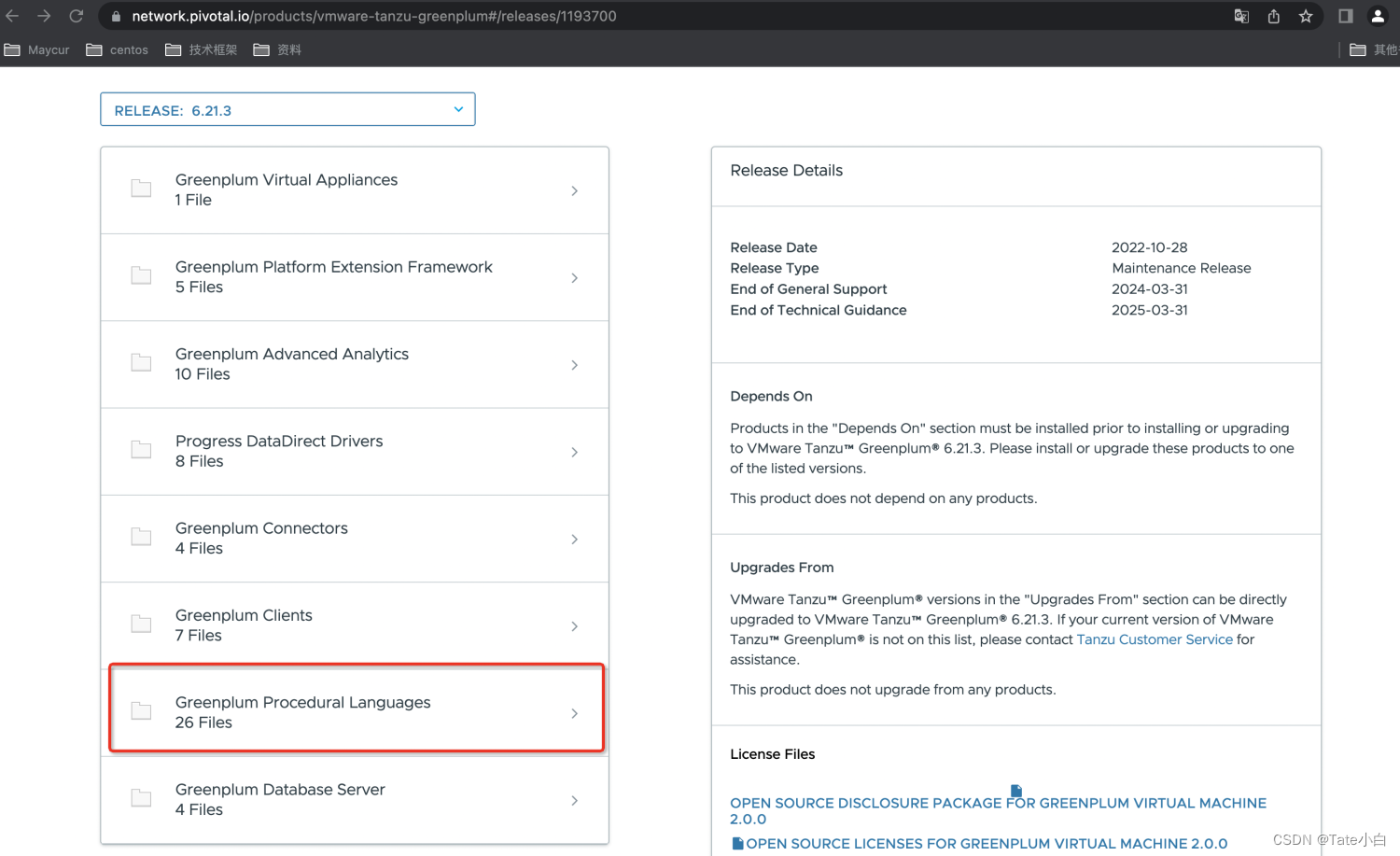Open the 技术框架 bookmarks folder
This screenshot has width=1400, height=856.
point(202,49)
